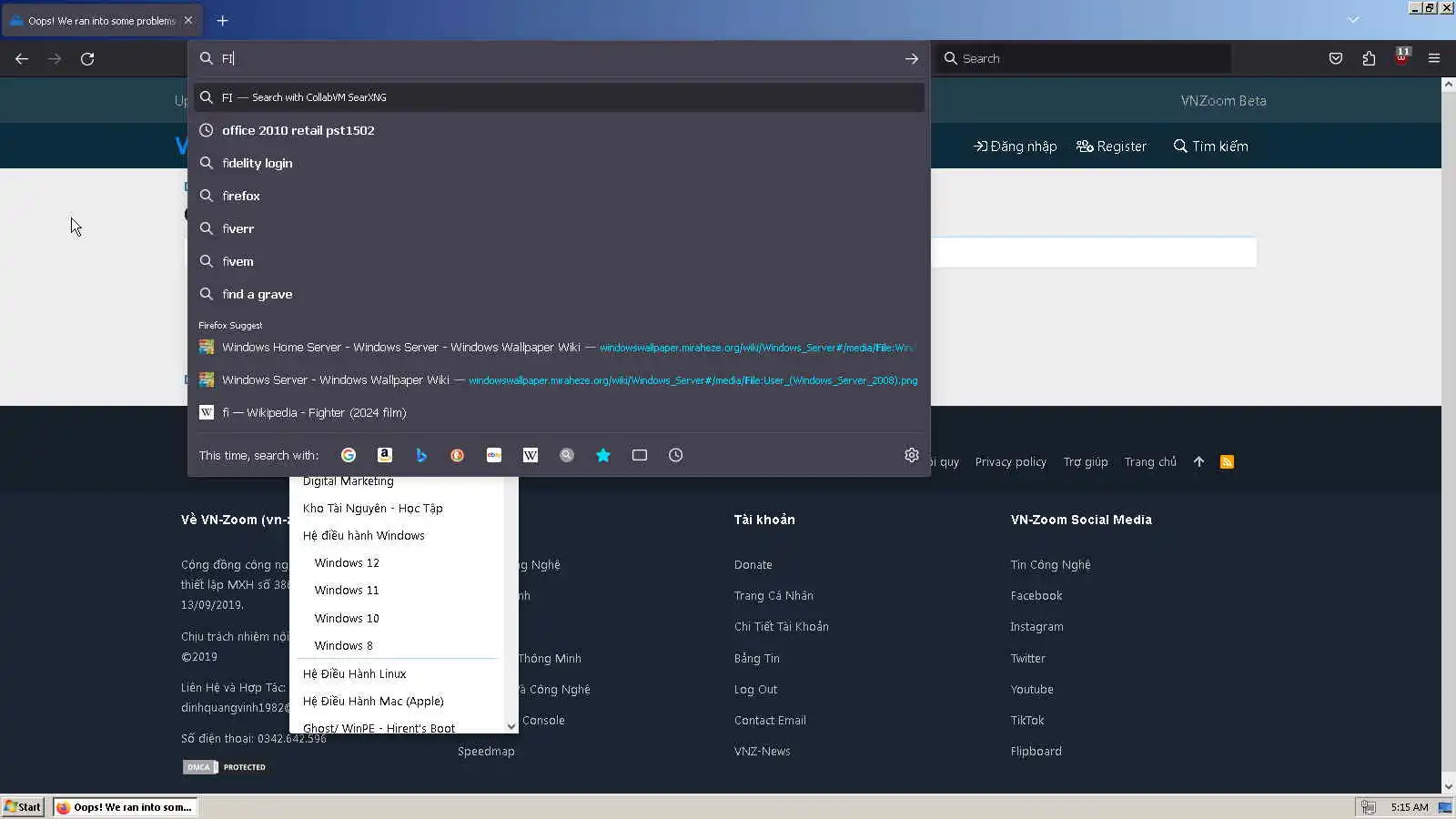1456x819 pixels.
Task: Choose the 'firefox' search suggestion
Action: 559,196
